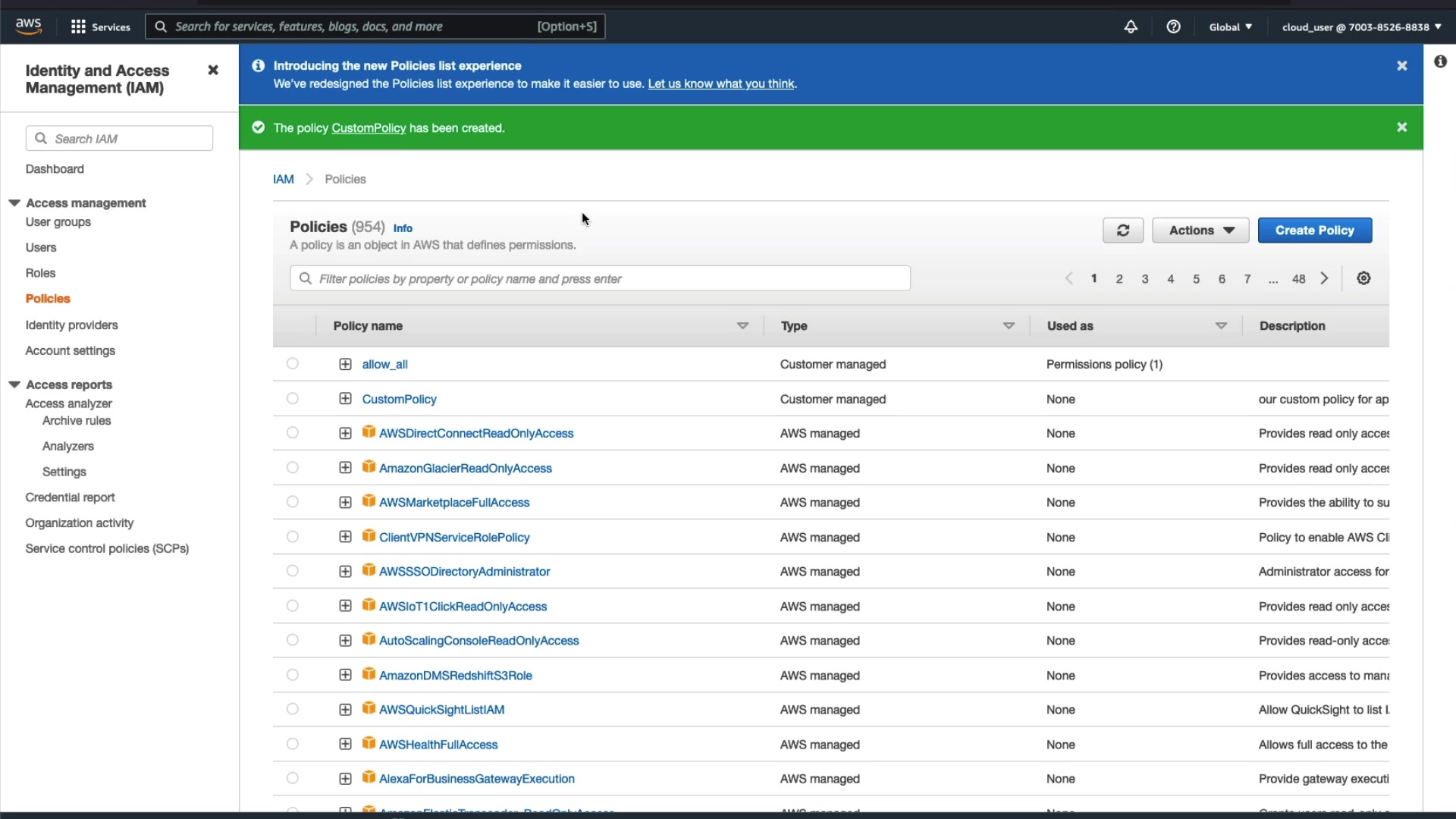The width and height of the screenshot is (1456, 819).
Task: Open table preferences gear icon
Action: [1363, 278]
